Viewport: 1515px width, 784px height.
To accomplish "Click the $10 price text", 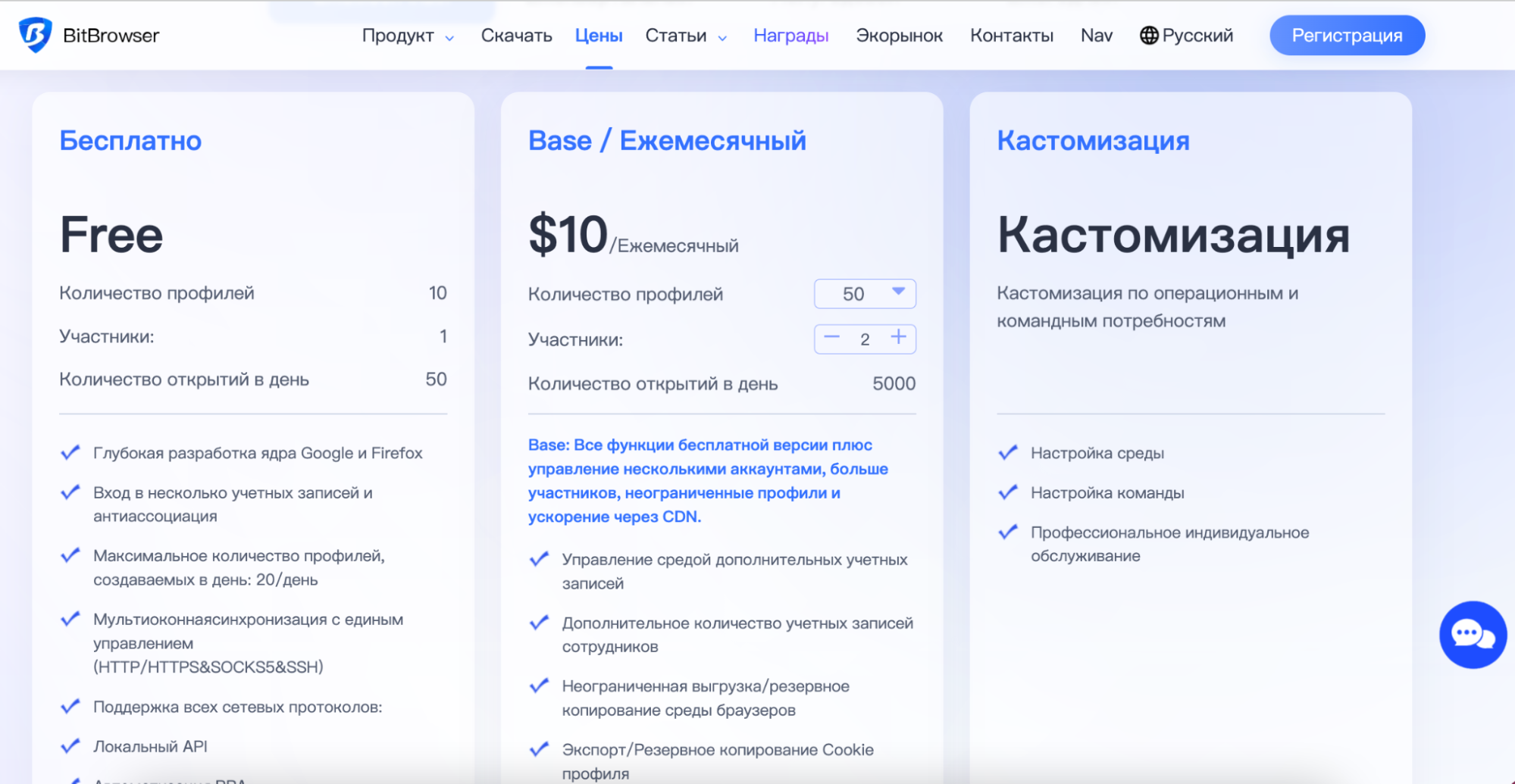I will click(x=568, y=235).
